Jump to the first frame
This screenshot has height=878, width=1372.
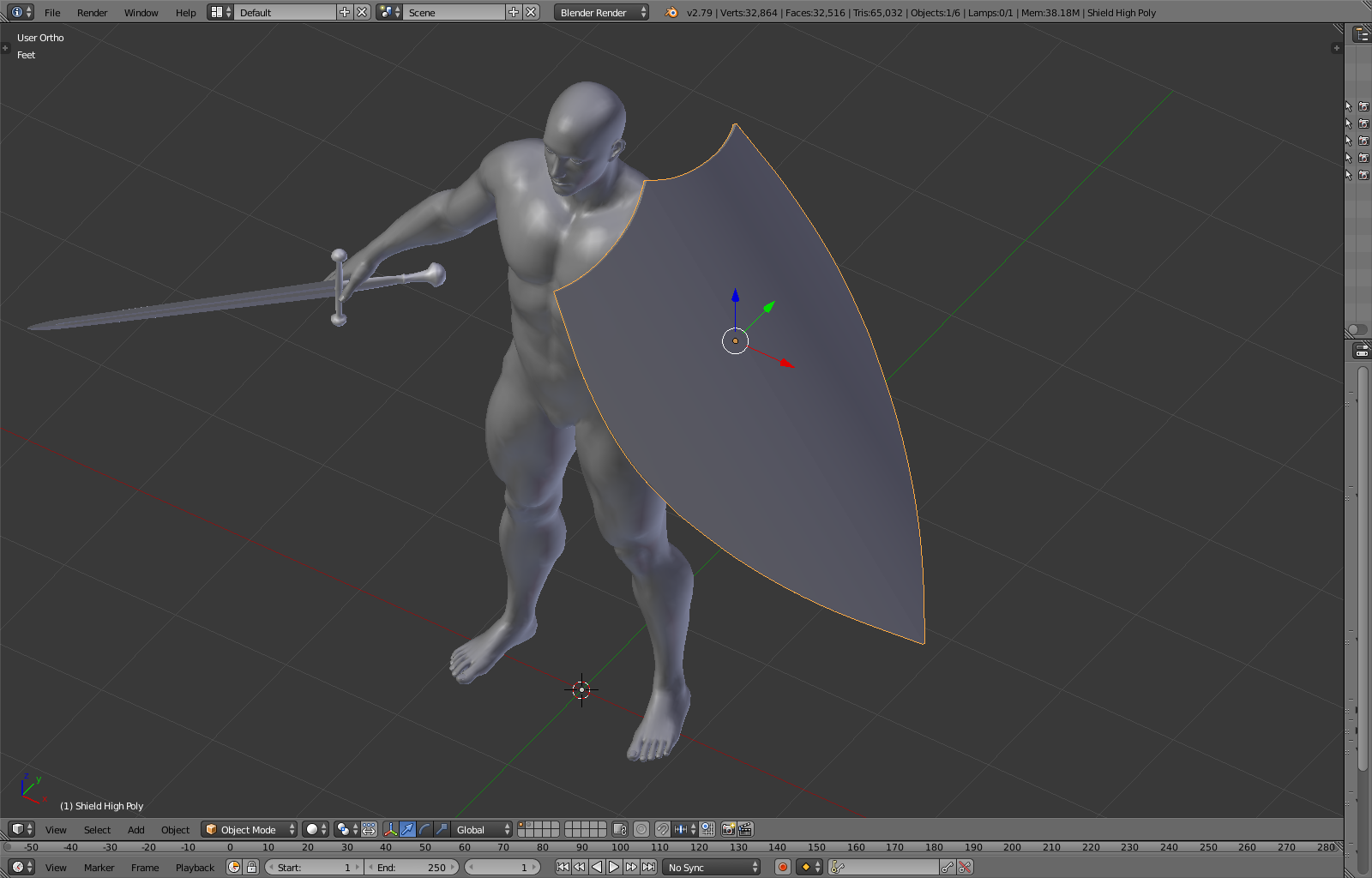coord(563,867)
